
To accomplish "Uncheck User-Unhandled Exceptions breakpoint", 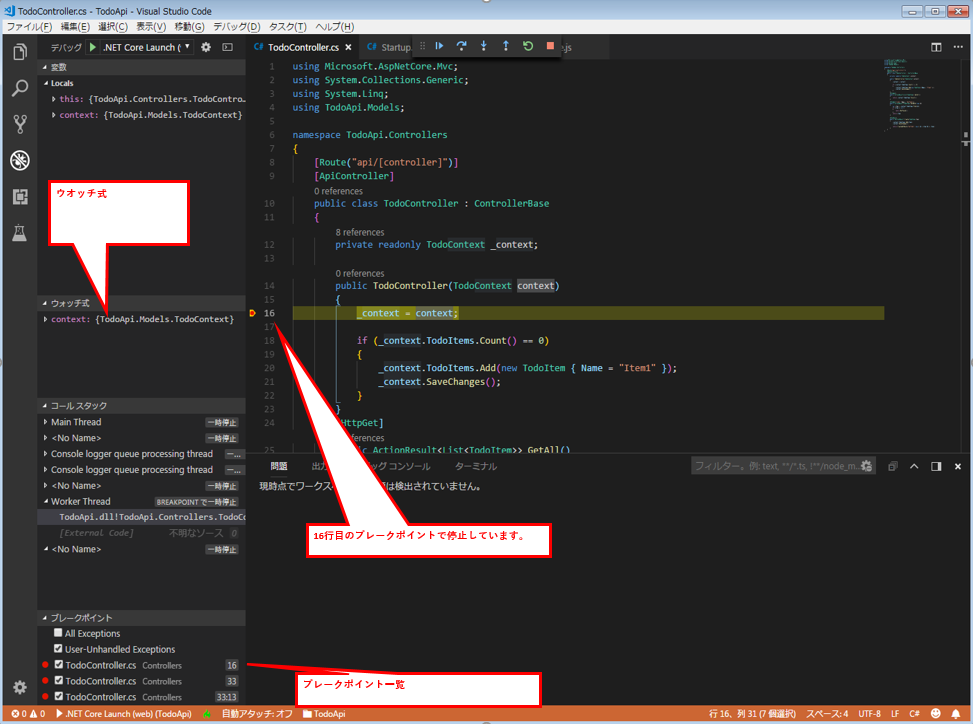I will pyautogui.click(x=58, y=649).
